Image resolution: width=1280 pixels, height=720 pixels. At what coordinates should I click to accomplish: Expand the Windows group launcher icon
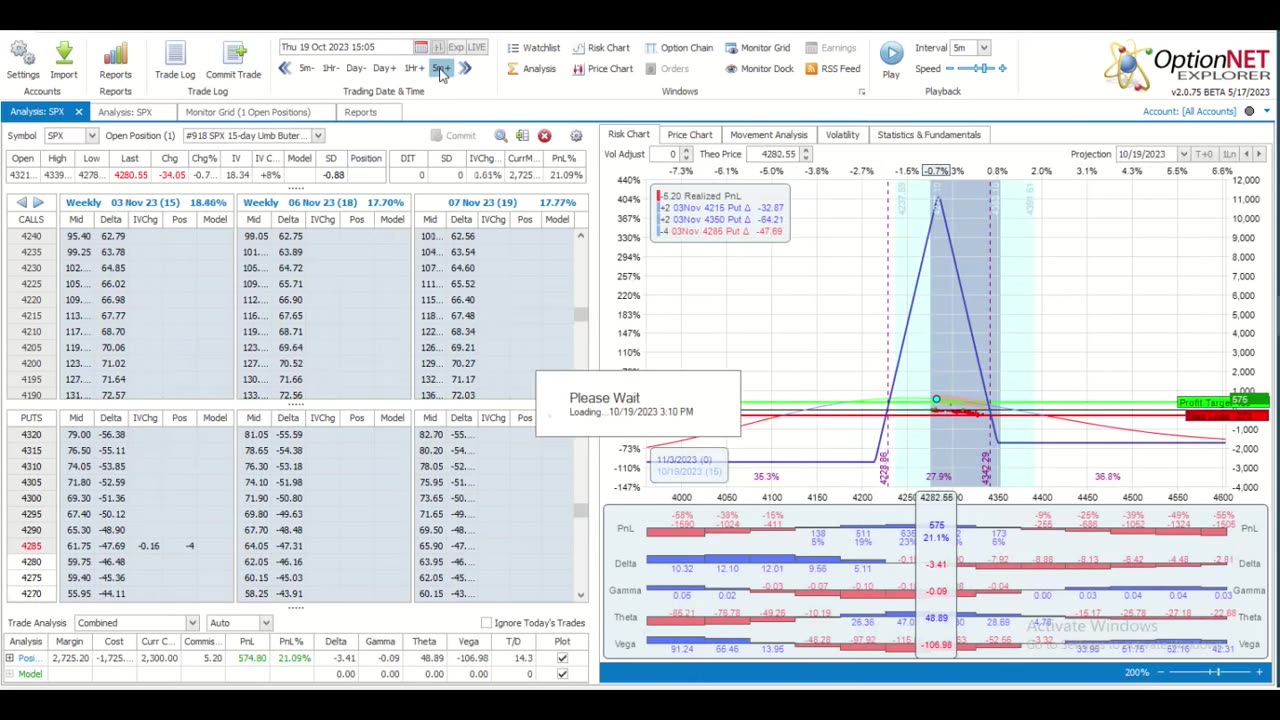[x=861, y=92]
